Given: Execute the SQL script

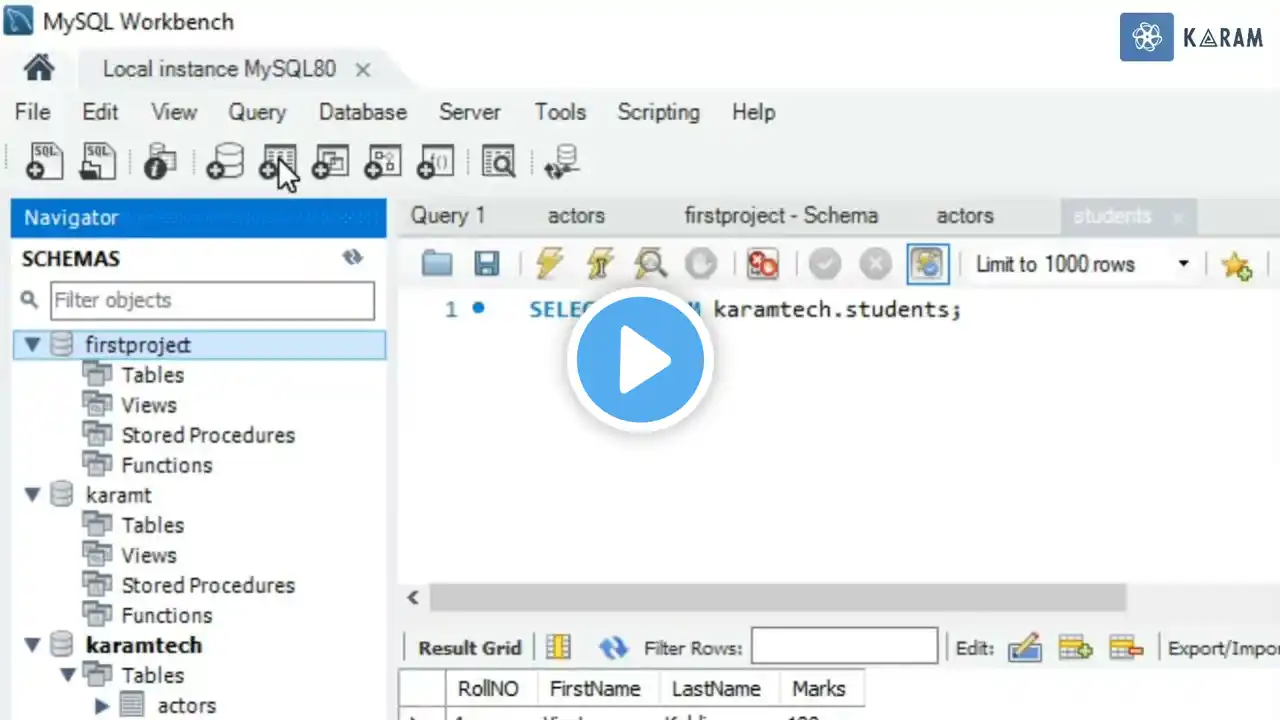Looking at the screenshot, I should coord(549,264).
